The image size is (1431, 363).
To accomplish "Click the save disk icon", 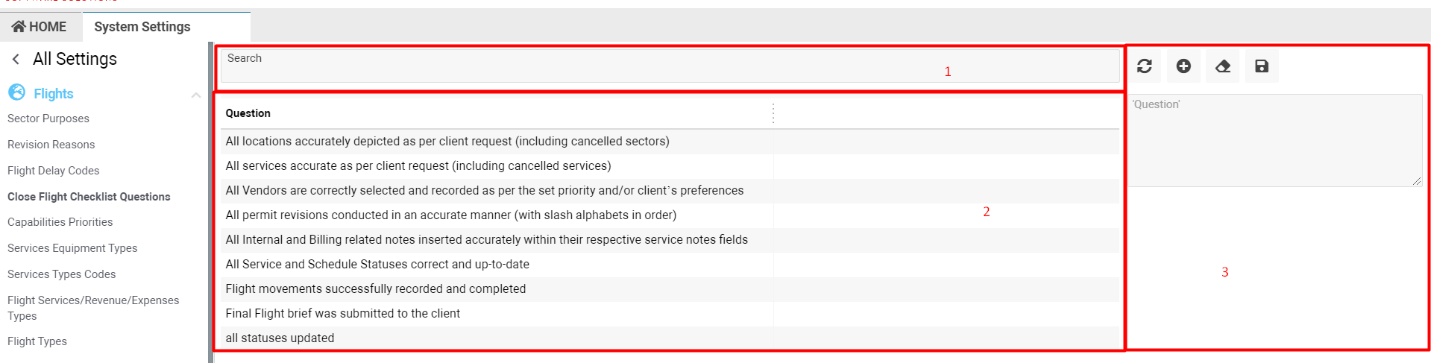I will (1262, 66).
